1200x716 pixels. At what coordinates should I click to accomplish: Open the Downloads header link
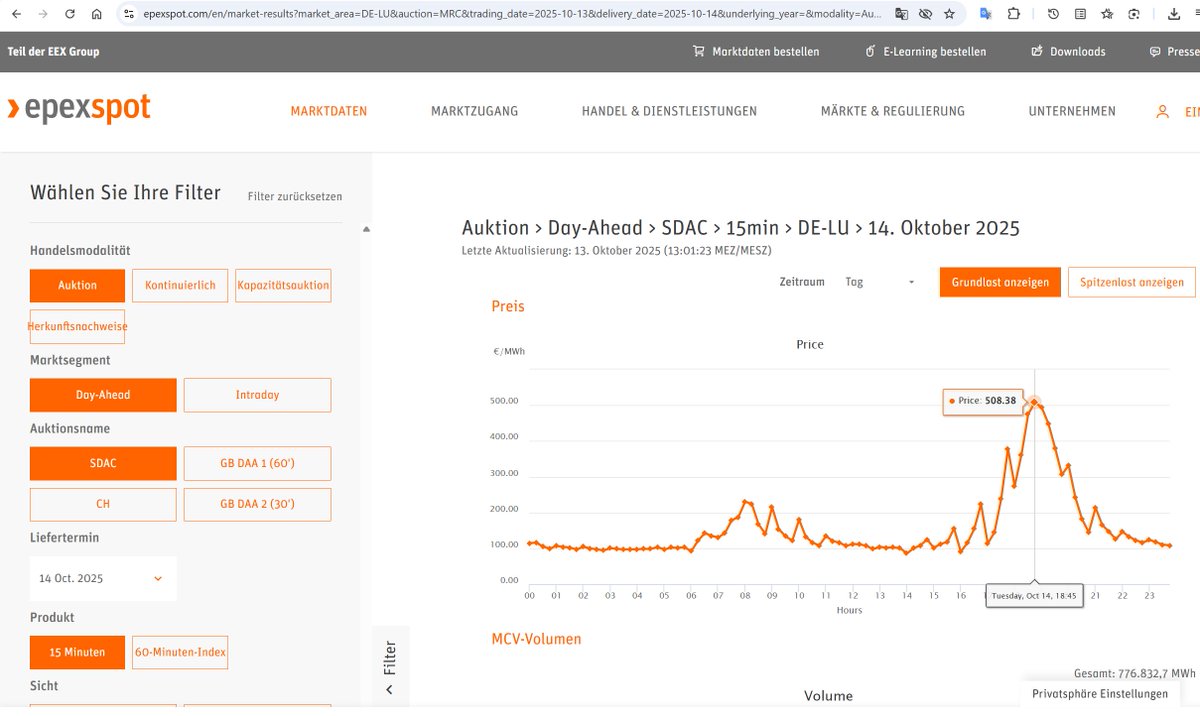[1077, 51]
